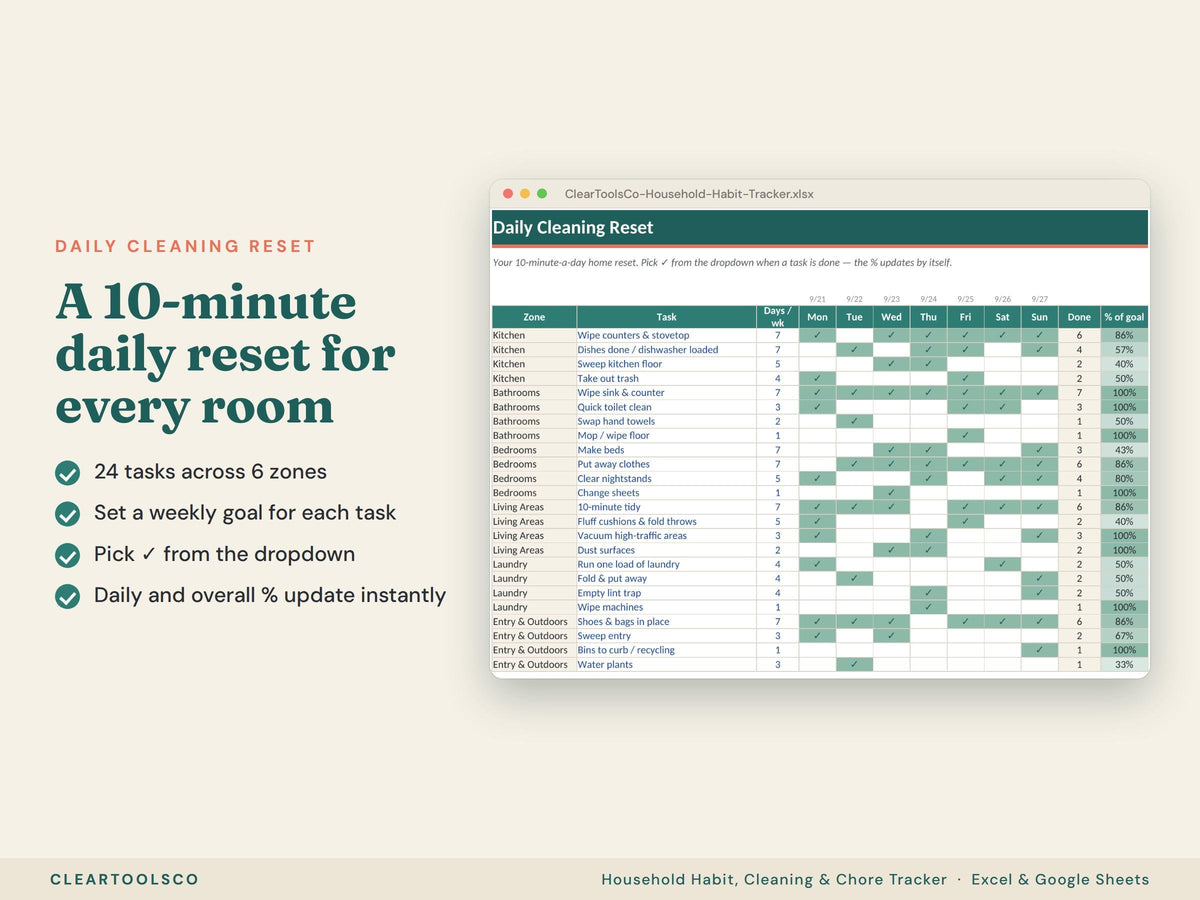Click the 'Dust surfaces' task text

(606, 550)
